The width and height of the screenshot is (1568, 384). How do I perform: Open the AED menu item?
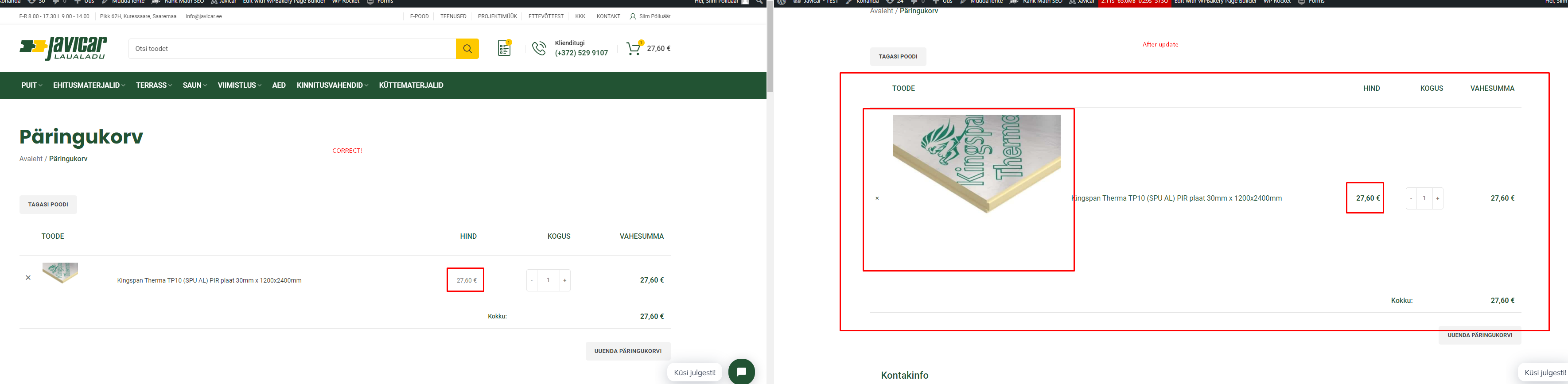(x=279, y=85)
